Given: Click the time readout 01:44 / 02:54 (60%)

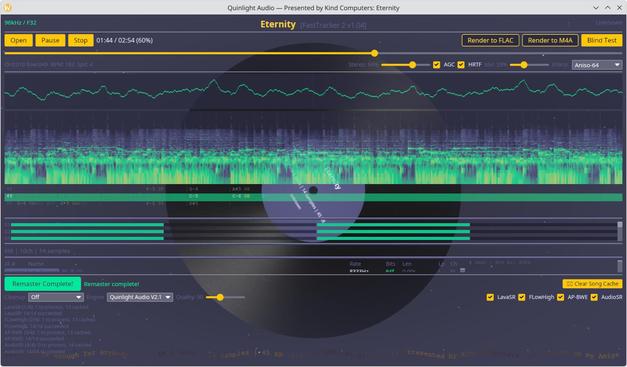Looking at the screenshot, I should 124,40.
